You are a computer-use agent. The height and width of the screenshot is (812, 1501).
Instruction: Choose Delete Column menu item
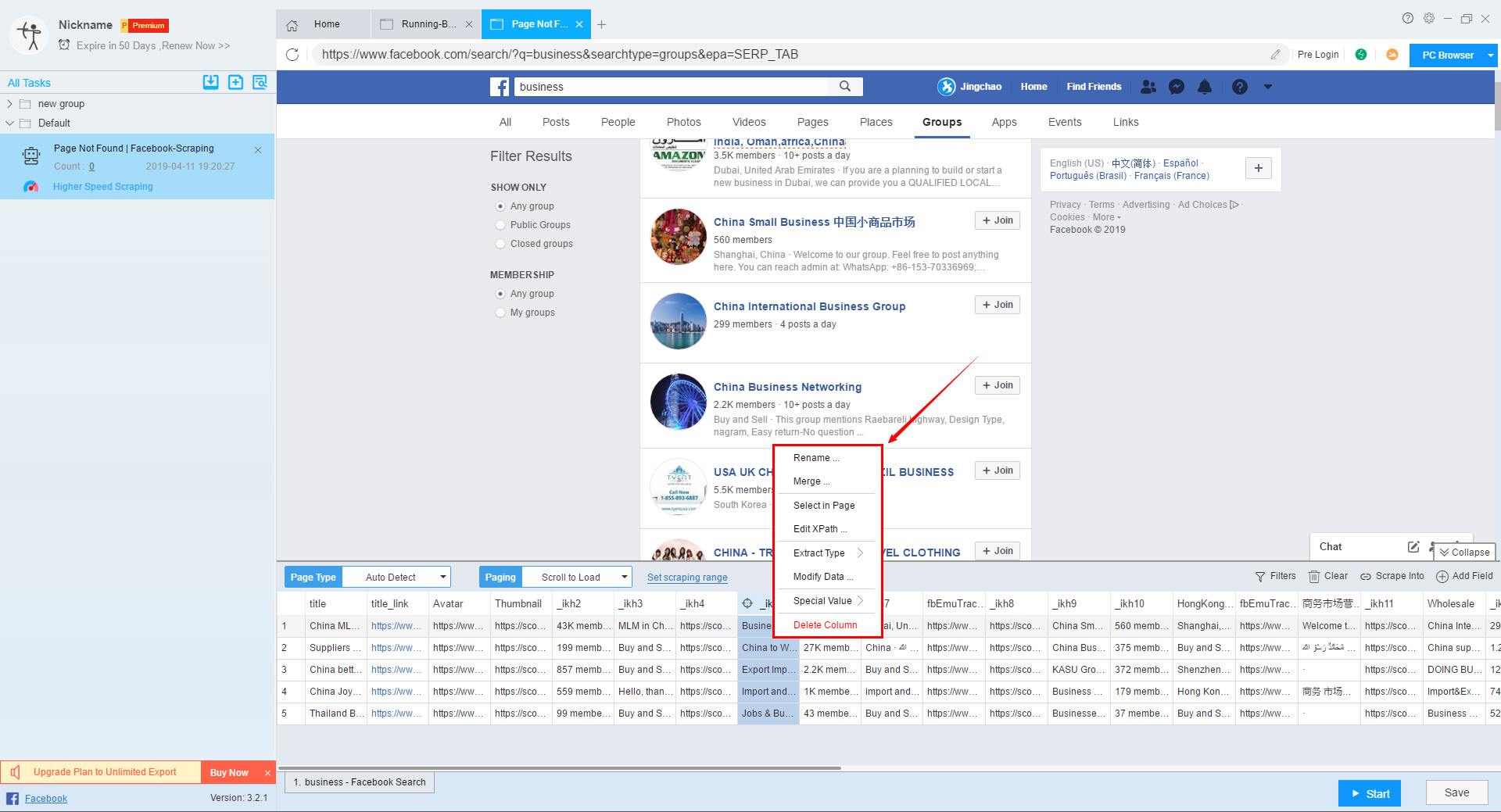tap(824, 625)
